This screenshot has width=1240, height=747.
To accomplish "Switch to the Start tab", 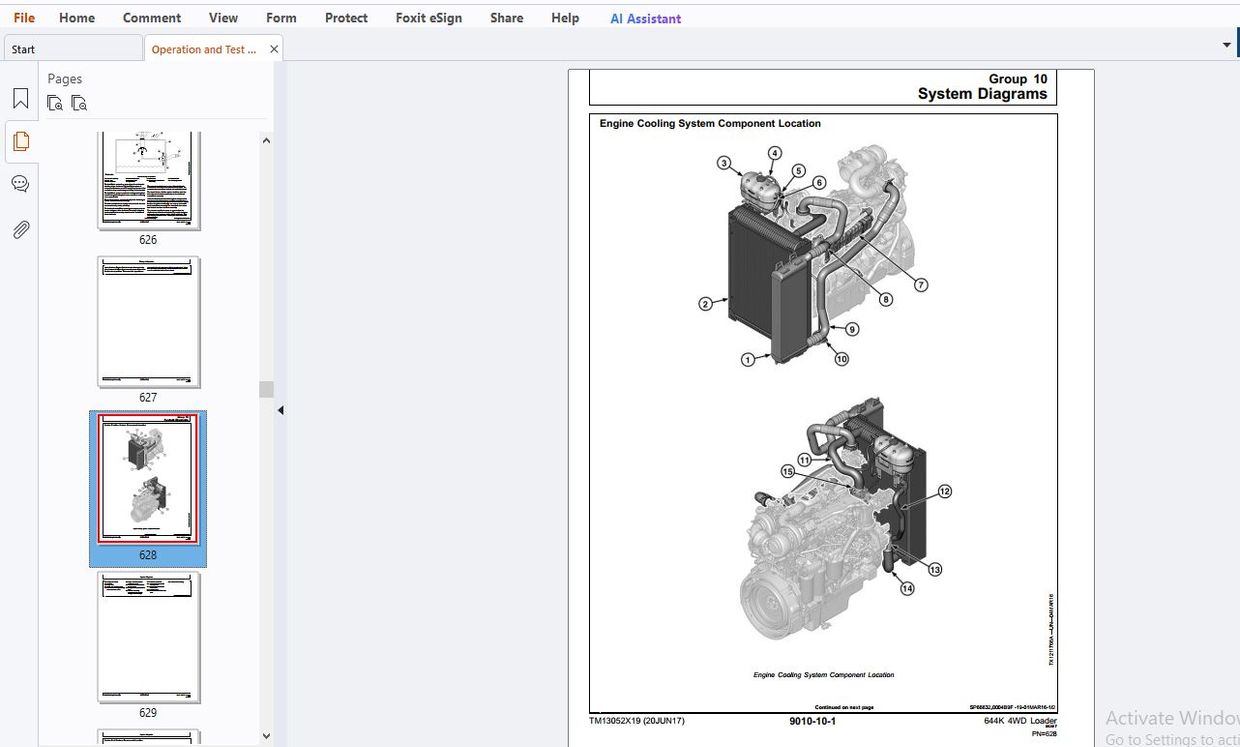I will 72,49.
